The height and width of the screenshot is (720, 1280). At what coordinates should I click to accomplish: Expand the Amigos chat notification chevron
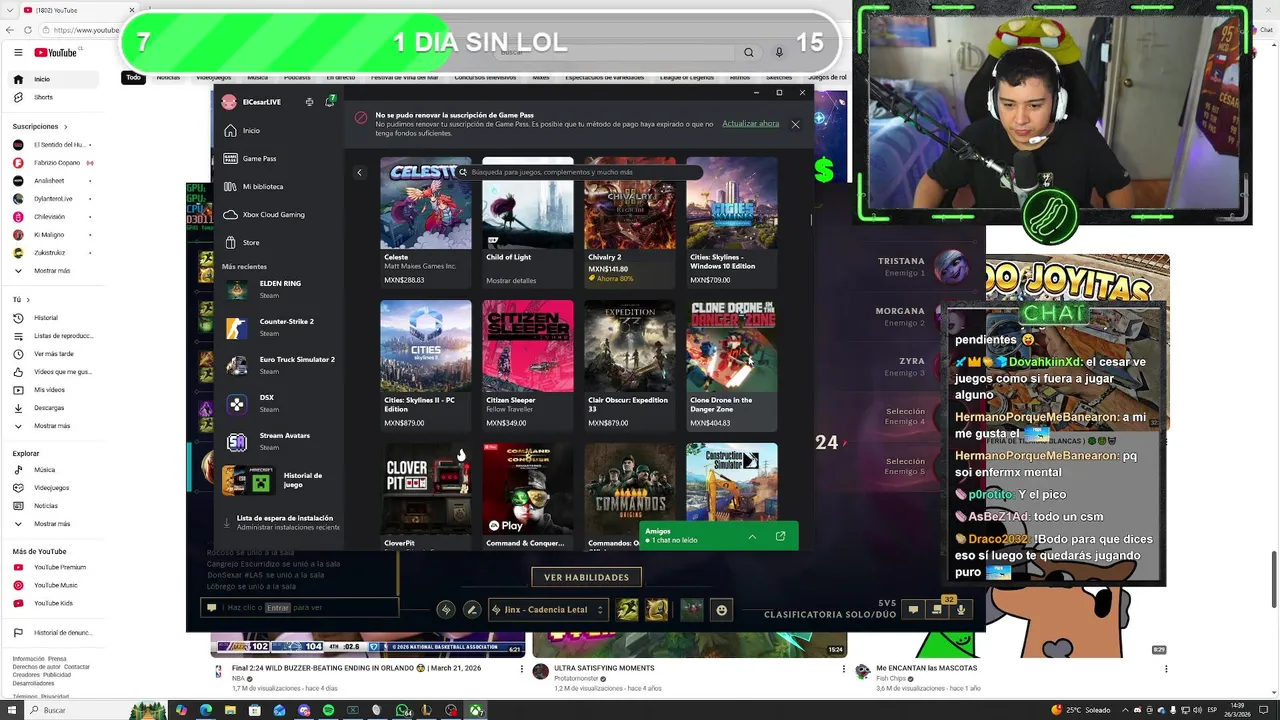tap(752, 536)
